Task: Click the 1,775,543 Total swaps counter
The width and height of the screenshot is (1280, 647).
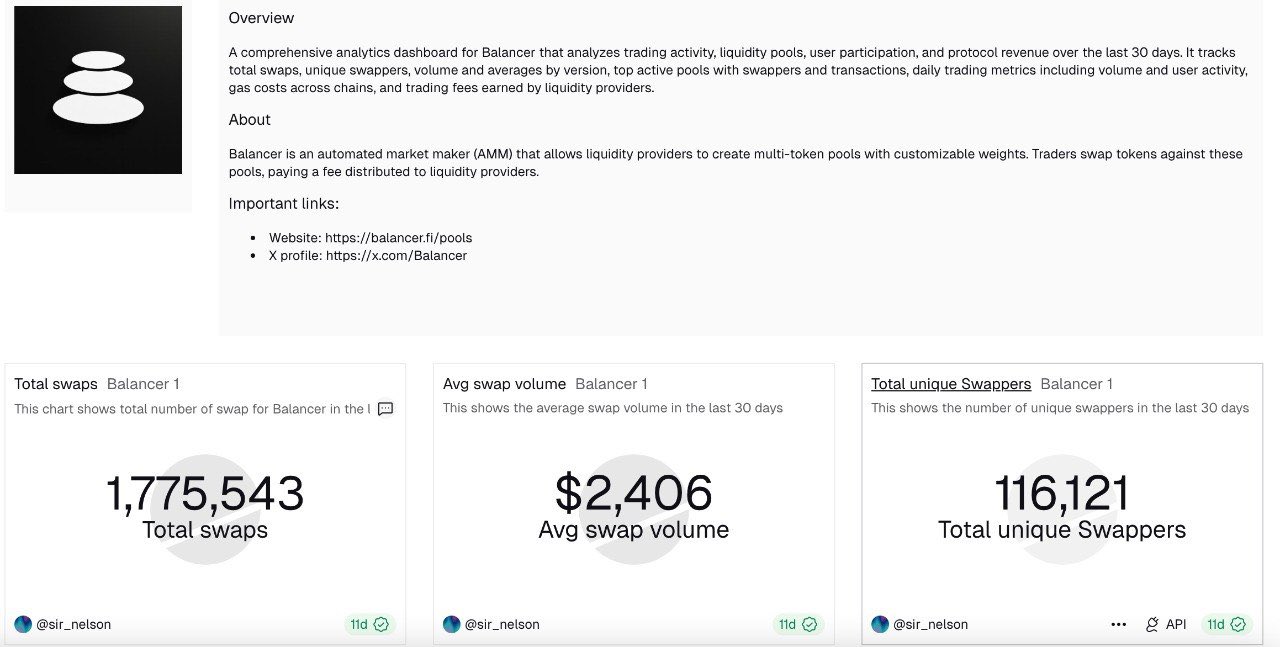Action: 205,495
